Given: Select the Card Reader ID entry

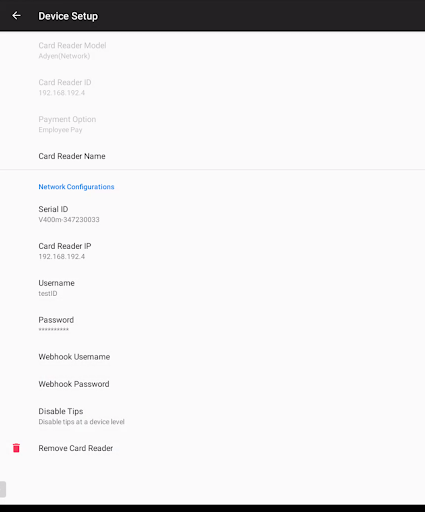Looking at the screenshot, I should click(x=212, y=87).
